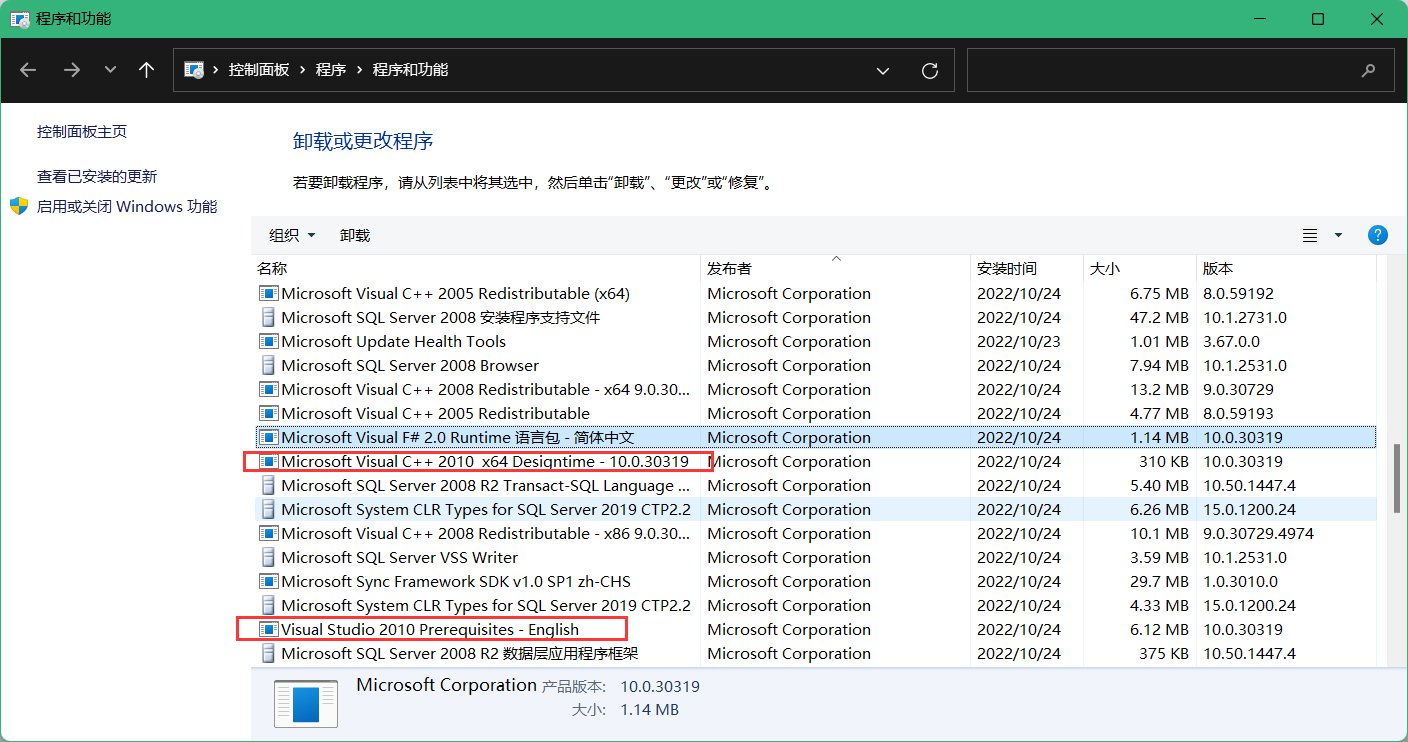This screenshot has height=742, width=1408.
Task: Sort by the 版本 column header
Action: click(x=1286, y=268)
